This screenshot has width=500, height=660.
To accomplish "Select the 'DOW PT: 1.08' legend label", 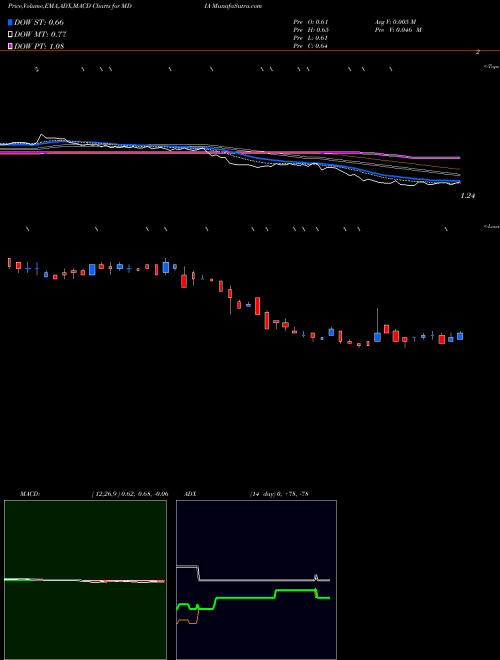I will [39, 46].
